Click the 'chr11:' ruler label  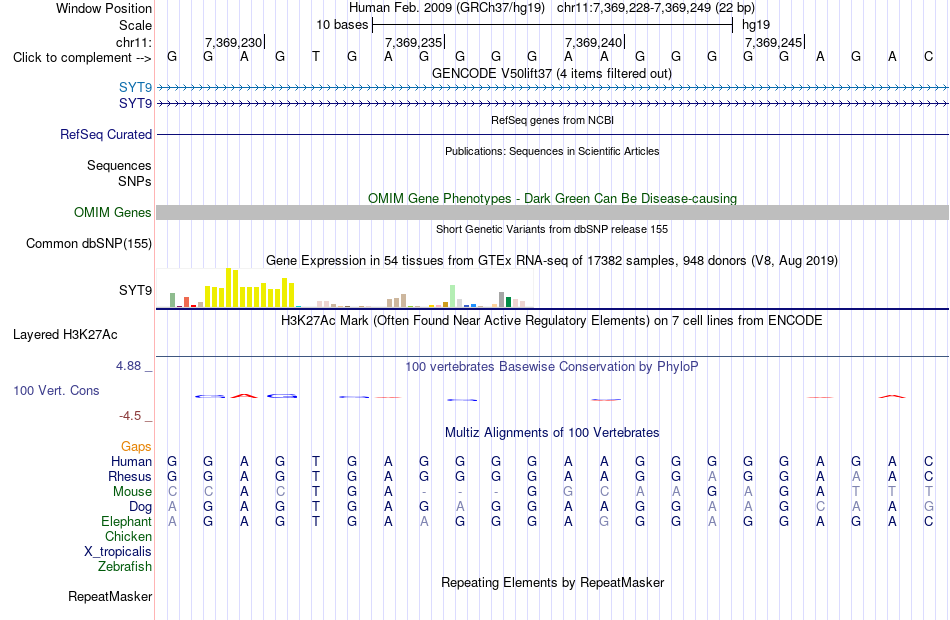point(134,42)
